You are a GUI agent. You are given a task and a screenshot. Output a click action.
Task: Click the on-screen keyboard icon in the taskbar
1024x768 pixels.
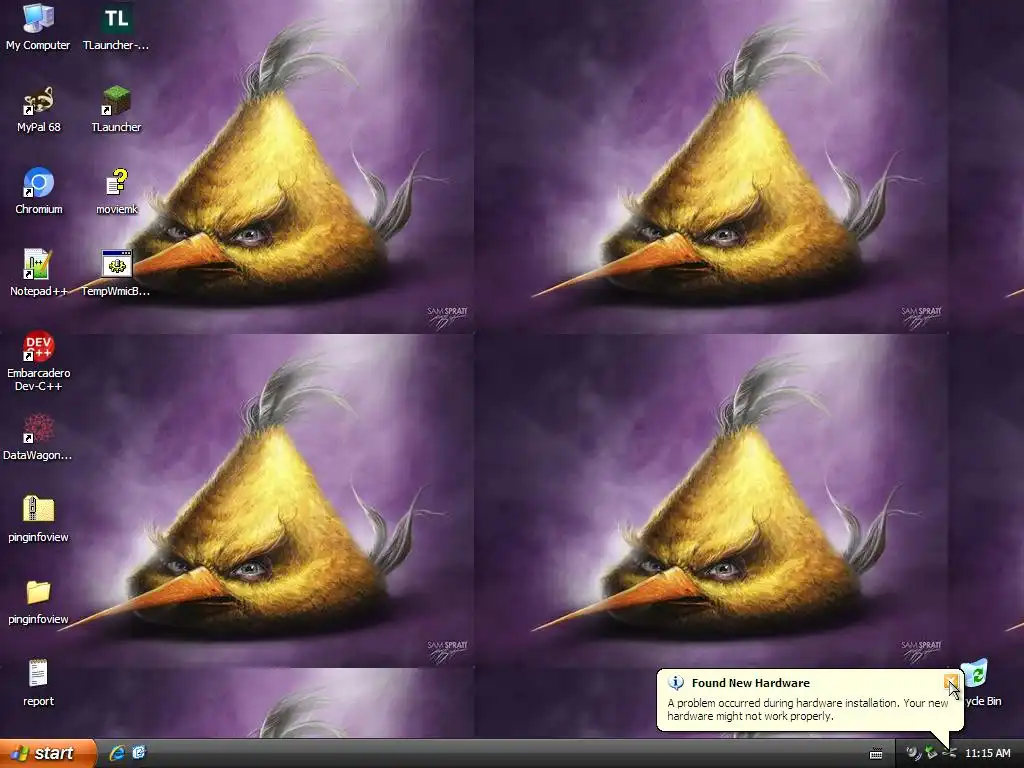(876, 754)
